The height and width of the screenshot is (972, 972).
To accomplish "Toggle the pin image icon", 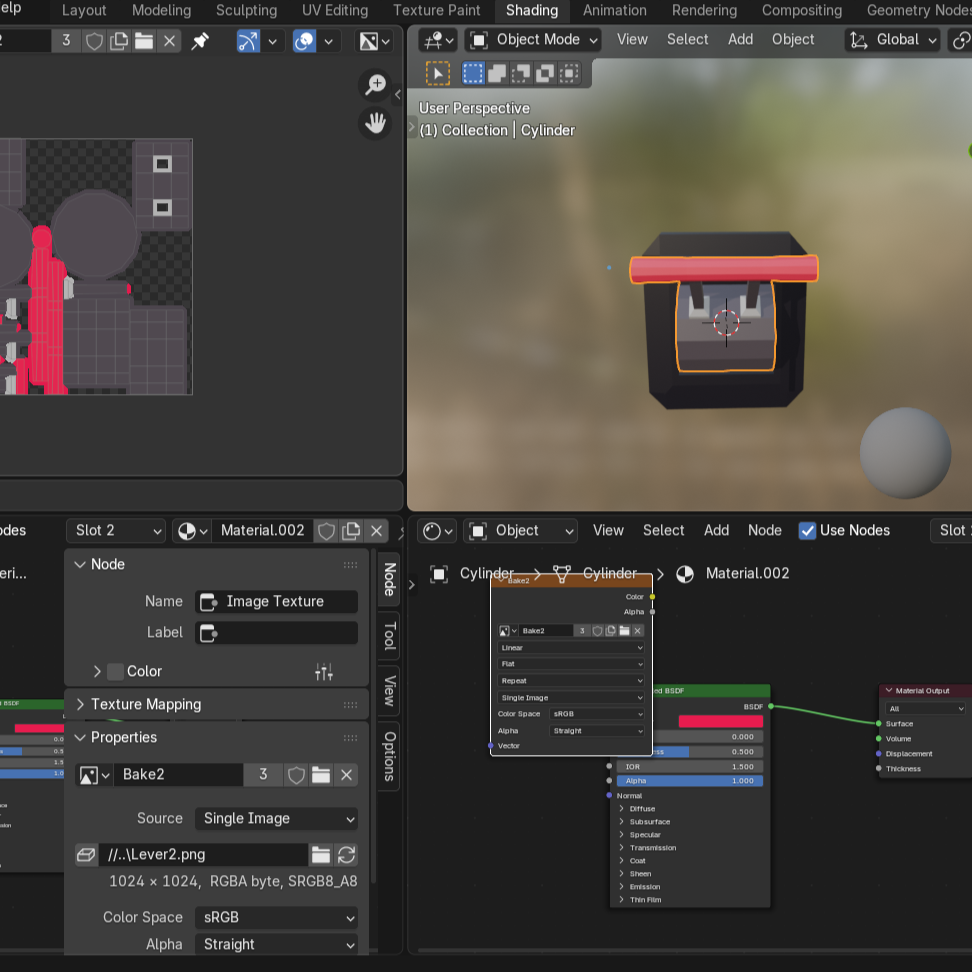I will click(x=200, y=41).
